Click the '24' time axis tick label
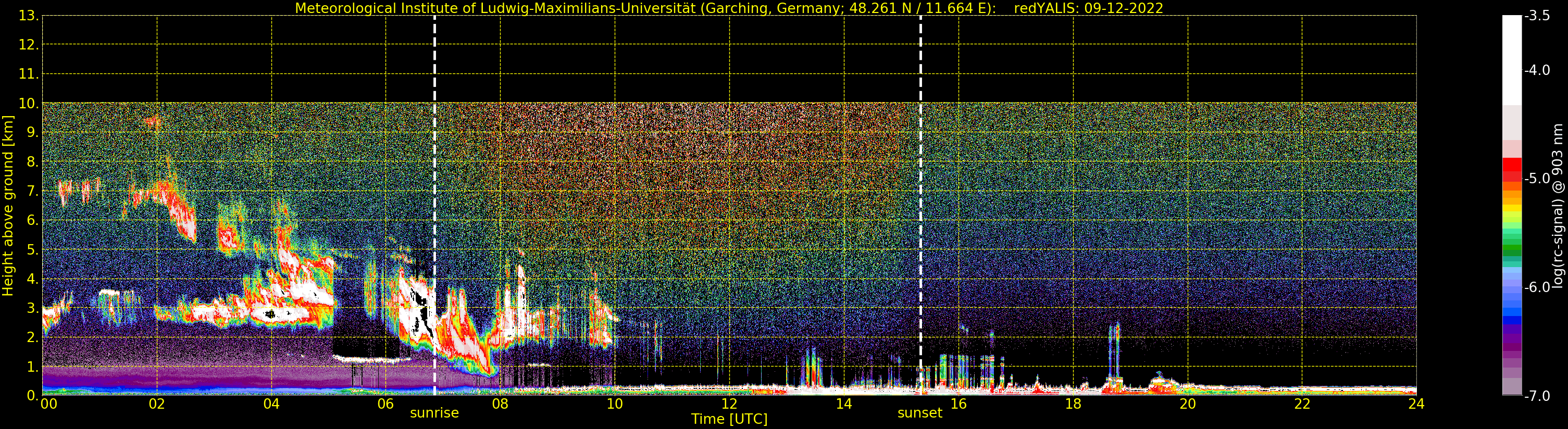The height and width of the screenshot is (429, 1568). pyautogui.click(x=1416, y=404)
